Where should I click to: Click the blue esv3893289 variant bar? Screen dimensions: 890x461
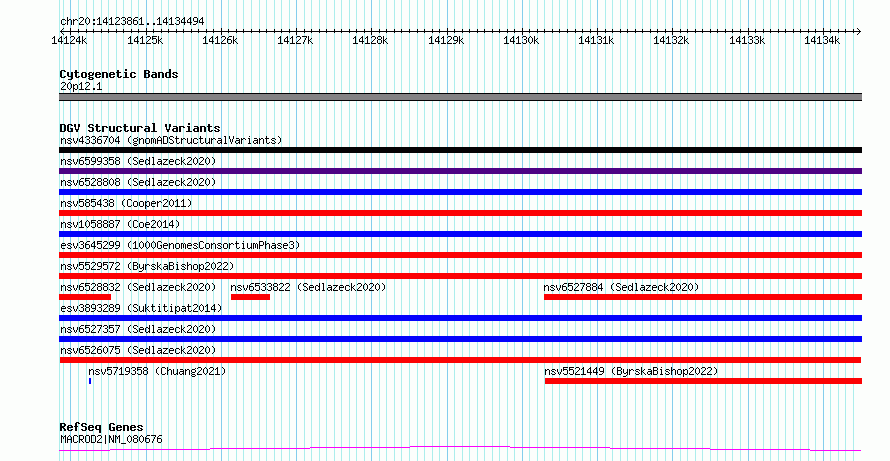460,318
